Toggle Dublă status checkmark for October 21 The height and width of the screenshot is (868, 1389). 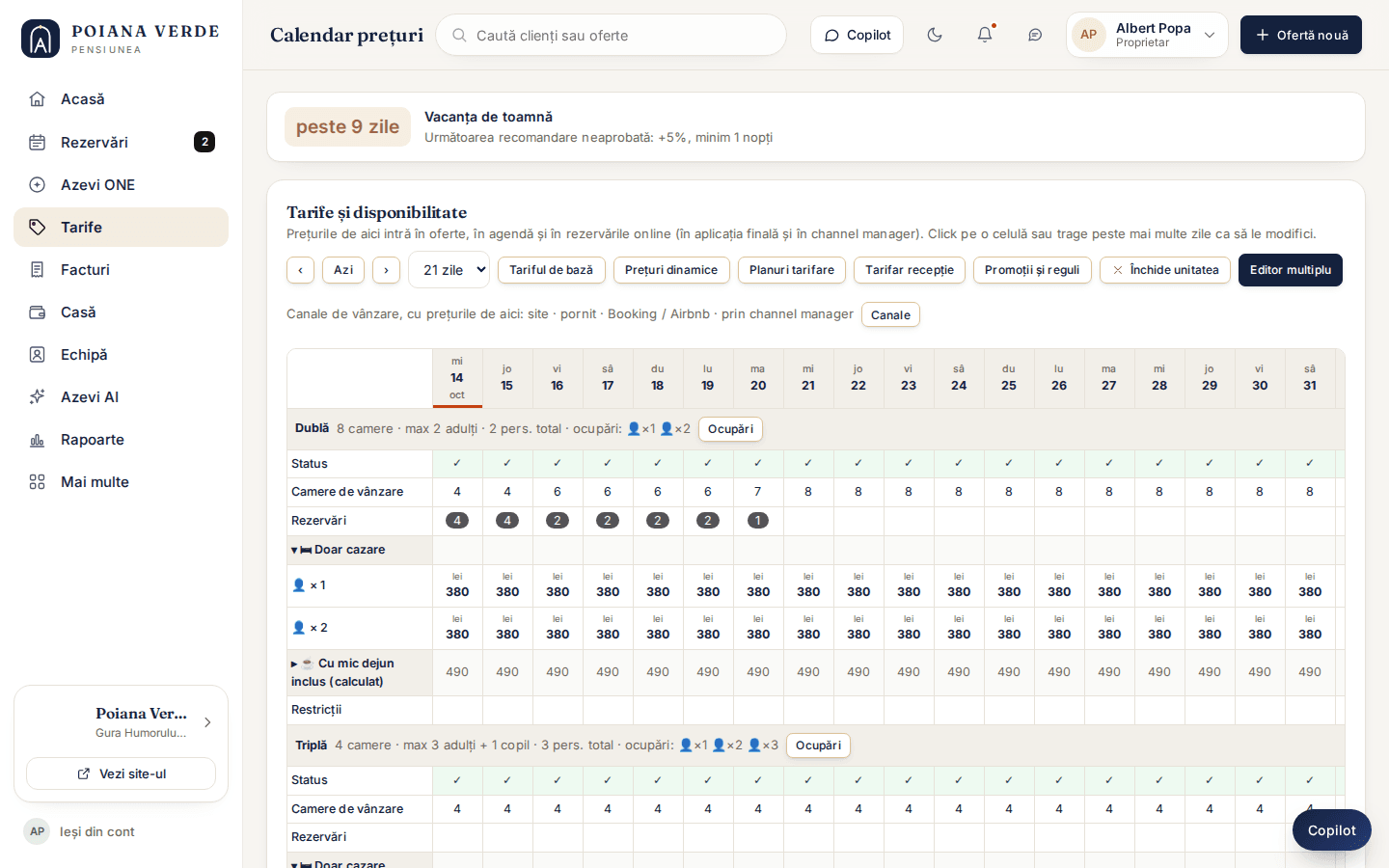point(808,464)
